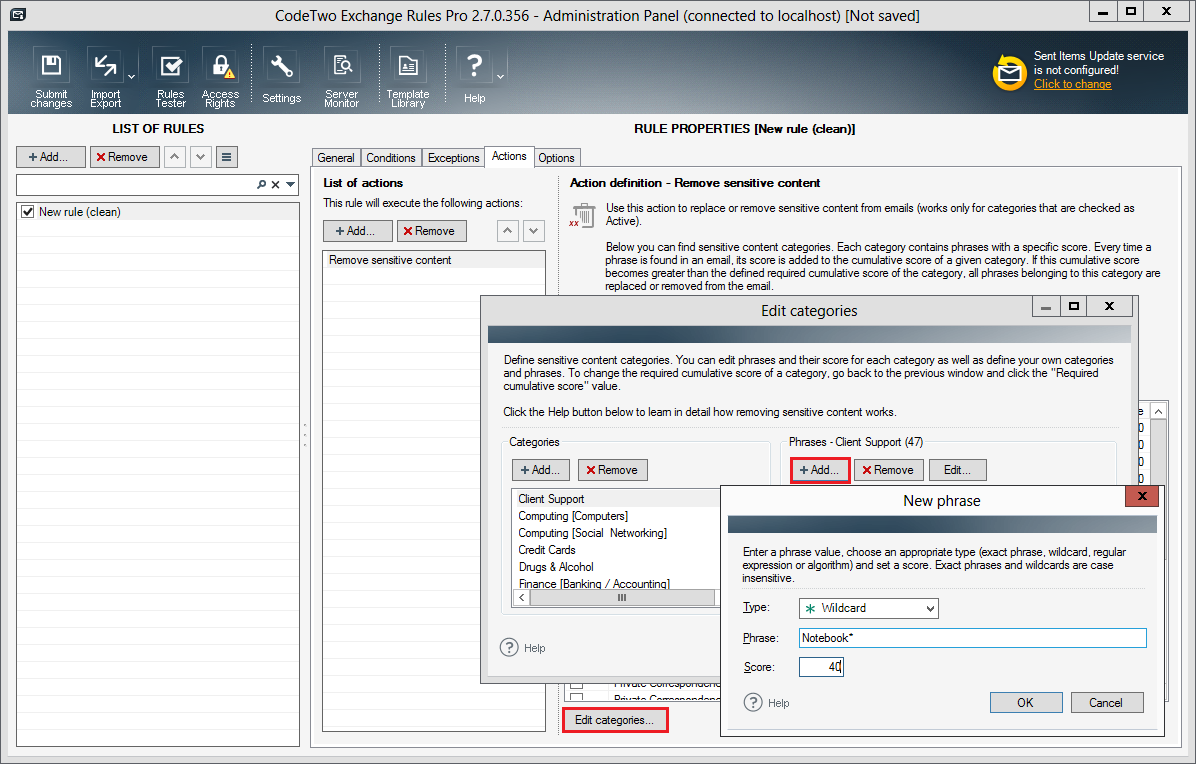The width and height of the screenshot is (1196, 764).
Task: Add a new rule to the list
Action: (51, 157)
